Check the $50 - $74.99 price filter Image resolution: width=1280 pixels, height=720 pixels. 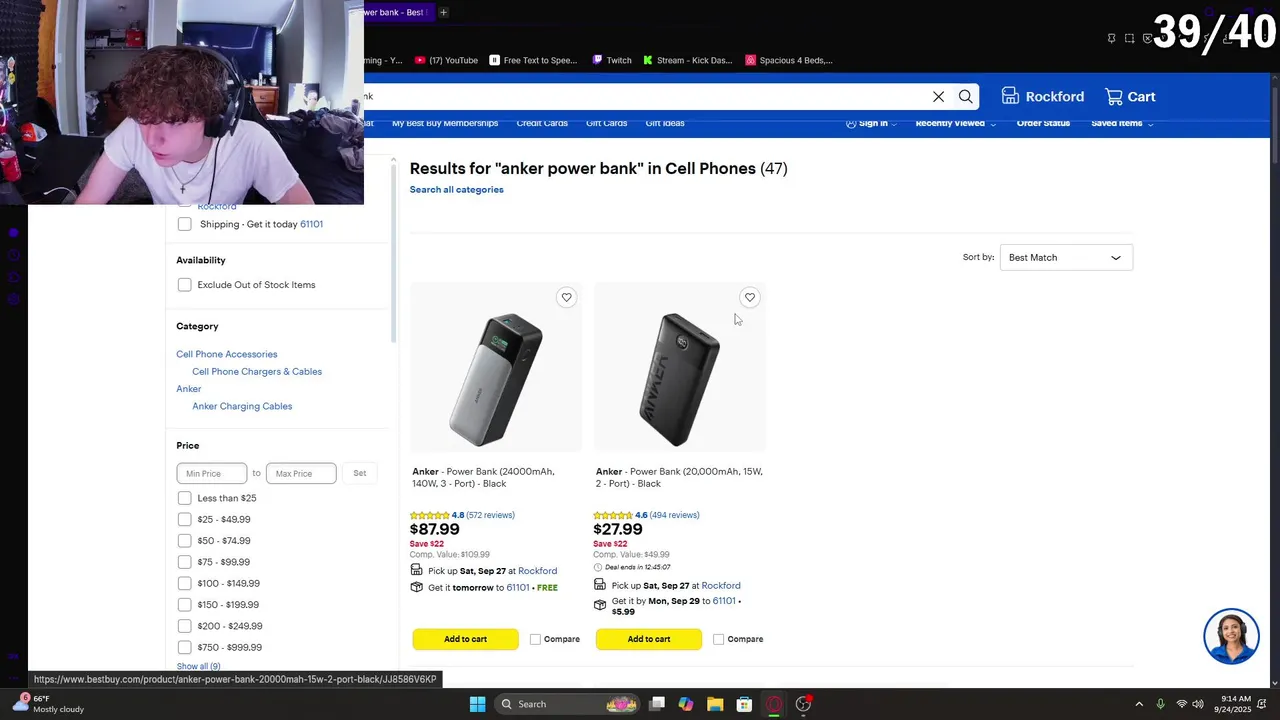coord(184,541)
